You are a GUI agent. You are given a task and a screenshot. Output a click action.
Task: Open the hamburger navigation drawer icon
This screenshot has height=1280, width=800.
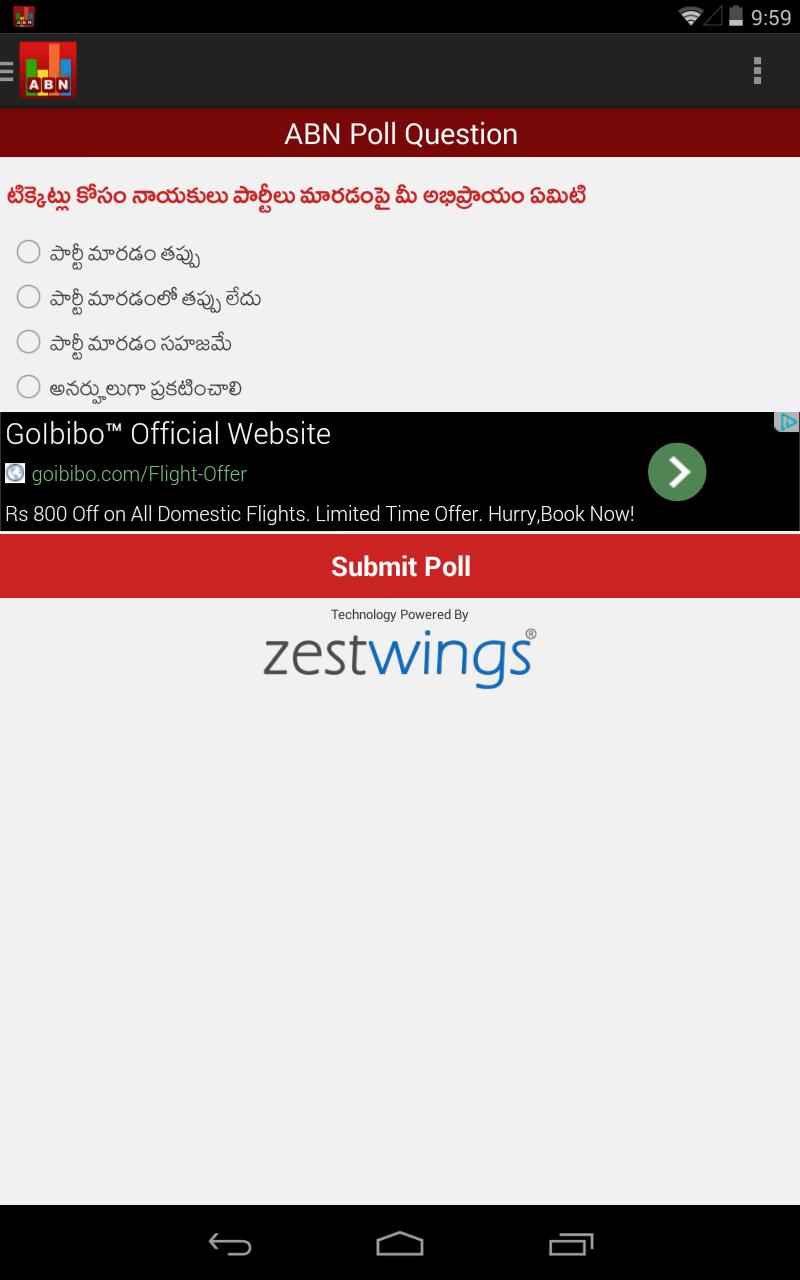(7, 70)
